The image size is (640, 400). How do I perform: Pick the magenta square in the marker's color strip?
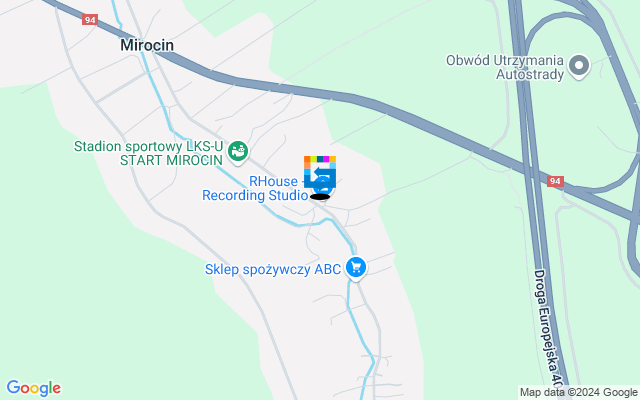click(x=326, y=159)
